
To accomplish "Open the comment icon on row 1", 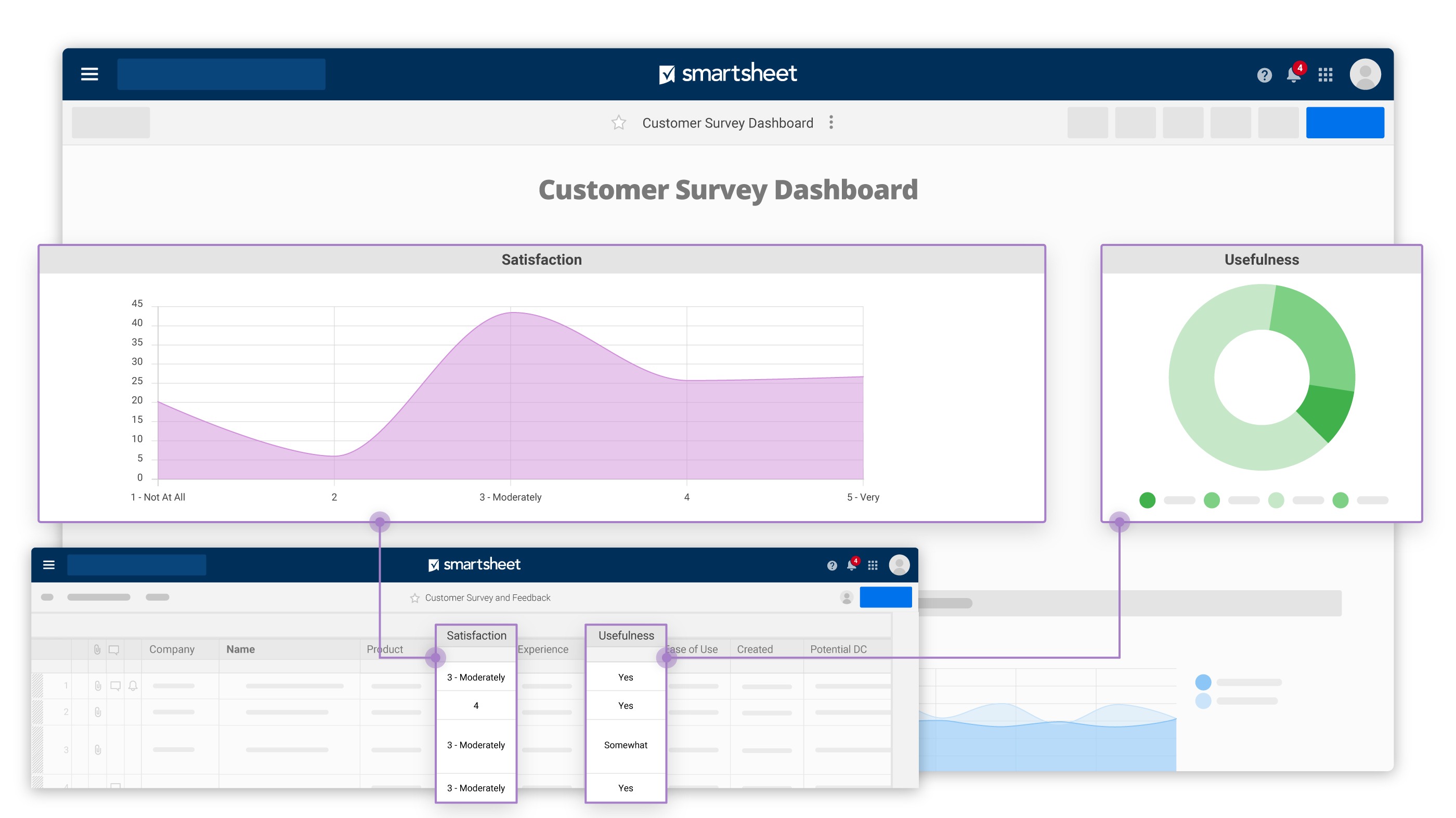I will (x=115, y=686).
